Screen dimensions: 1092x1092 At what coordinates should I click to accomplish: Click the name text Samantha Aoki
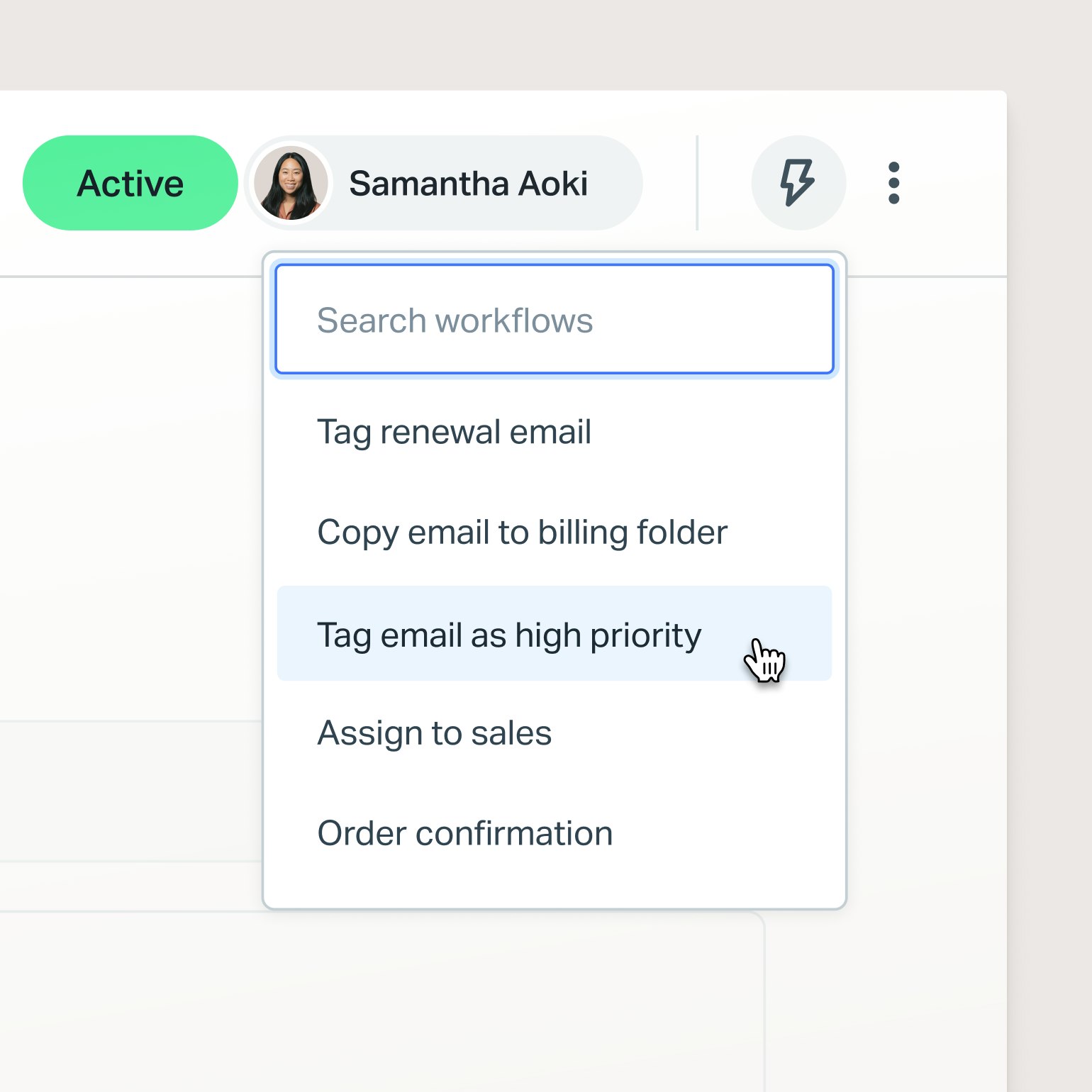click(468, 184)
